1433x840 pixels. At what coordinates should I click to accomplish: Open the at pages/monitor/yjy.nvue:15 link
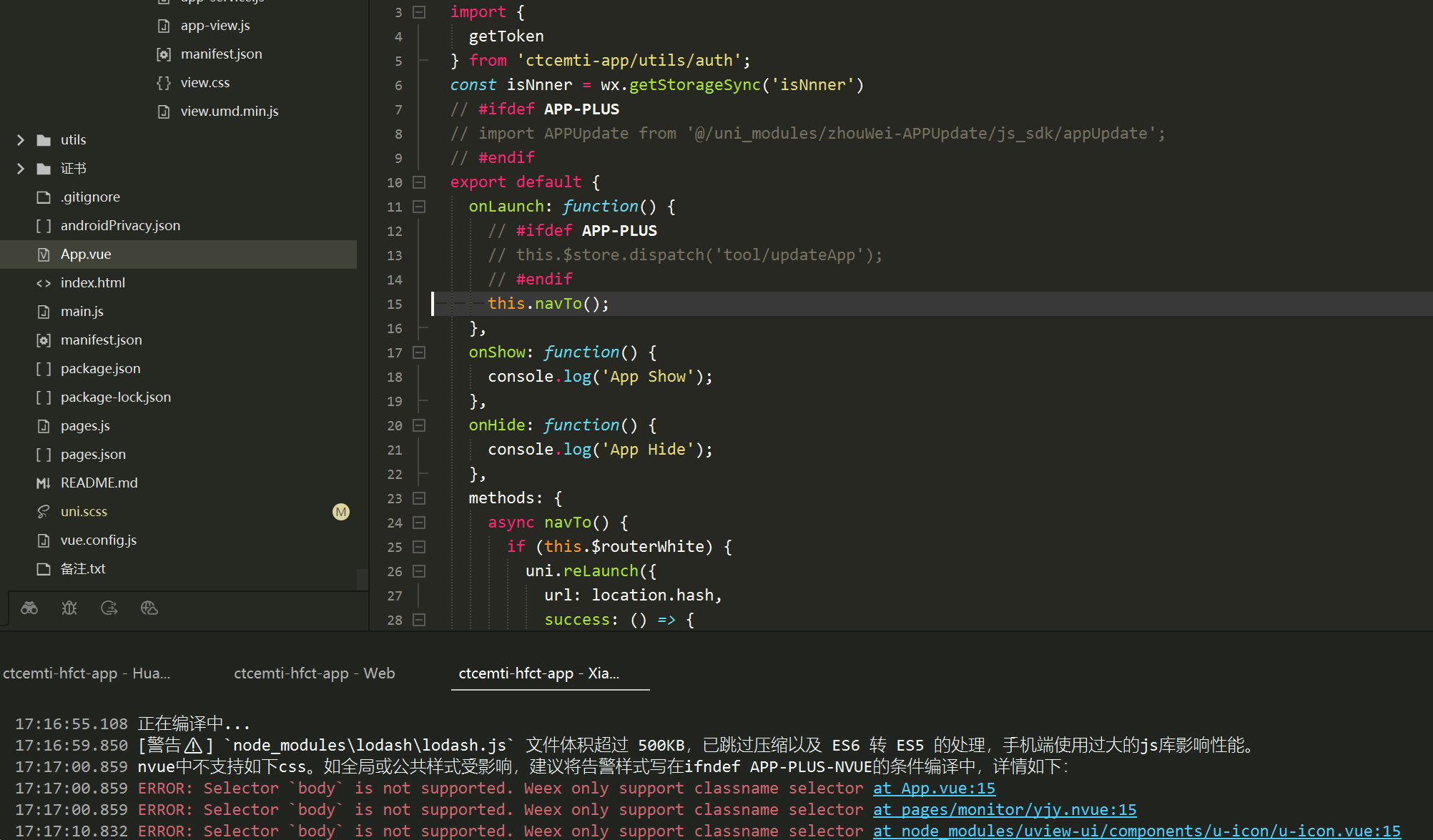[x=1004, y=809]
